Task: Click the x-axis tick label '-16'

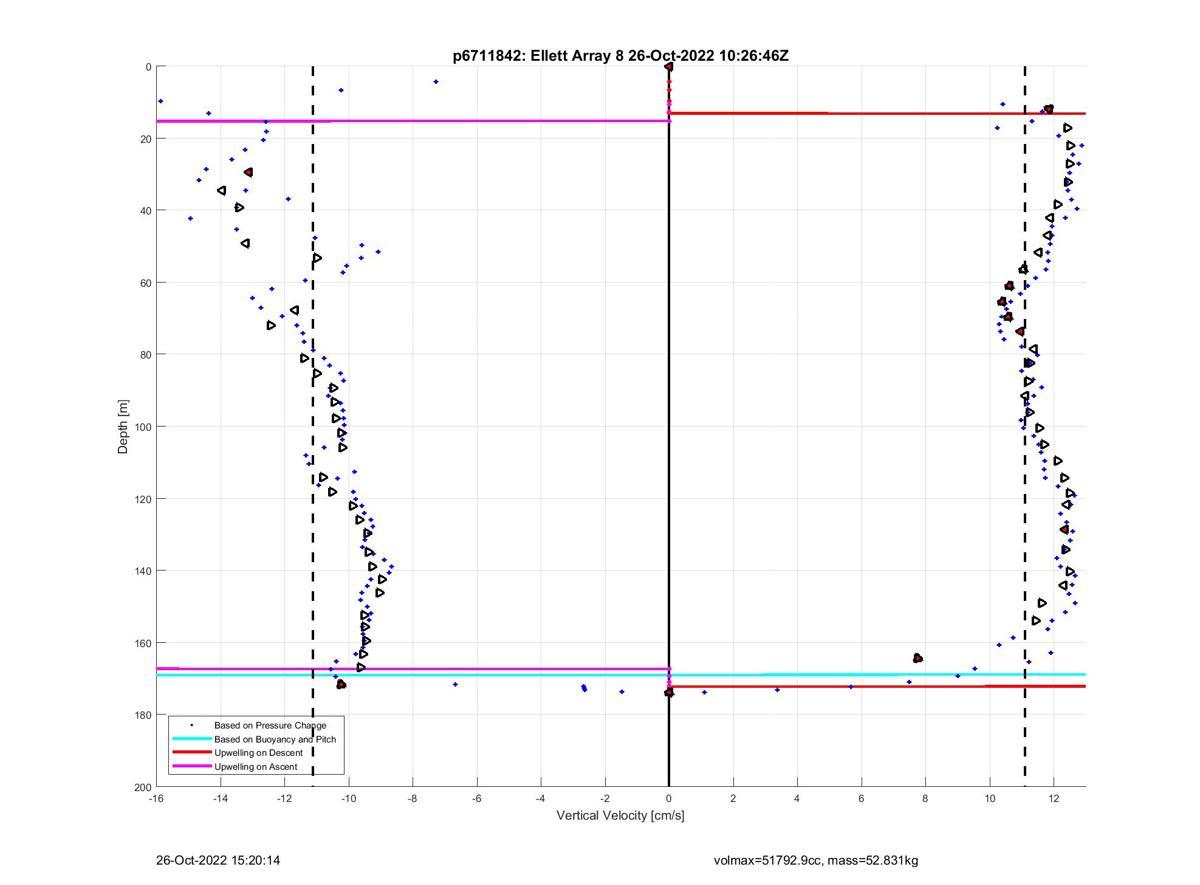Action: click(156, 798)
